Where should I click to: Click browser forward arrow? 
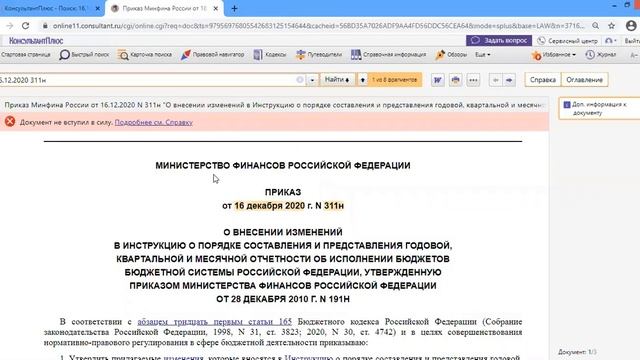click(x=9, y=26)
